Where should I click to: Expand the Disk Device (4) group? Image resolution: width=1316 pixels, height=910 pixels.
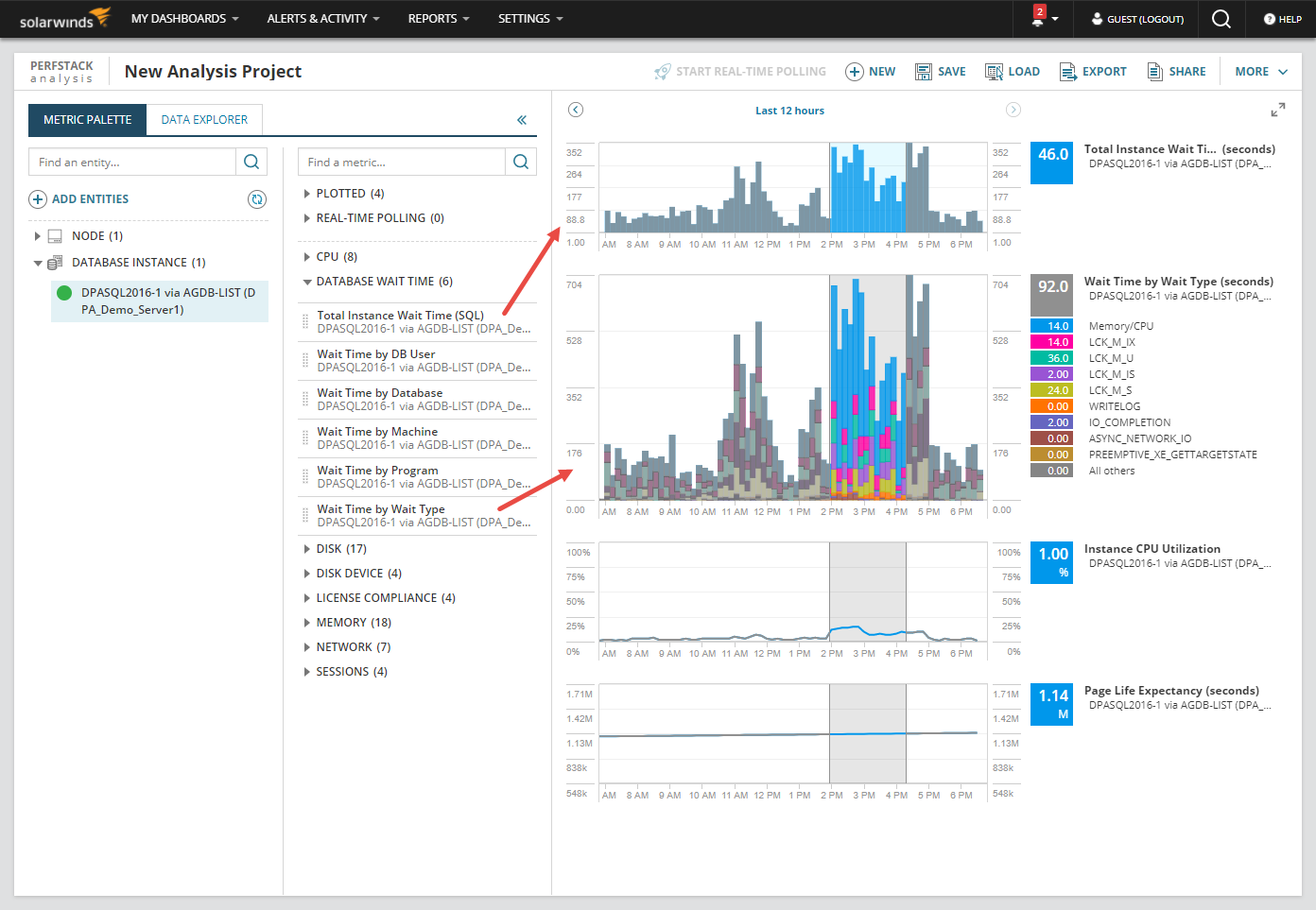point(306,574)
